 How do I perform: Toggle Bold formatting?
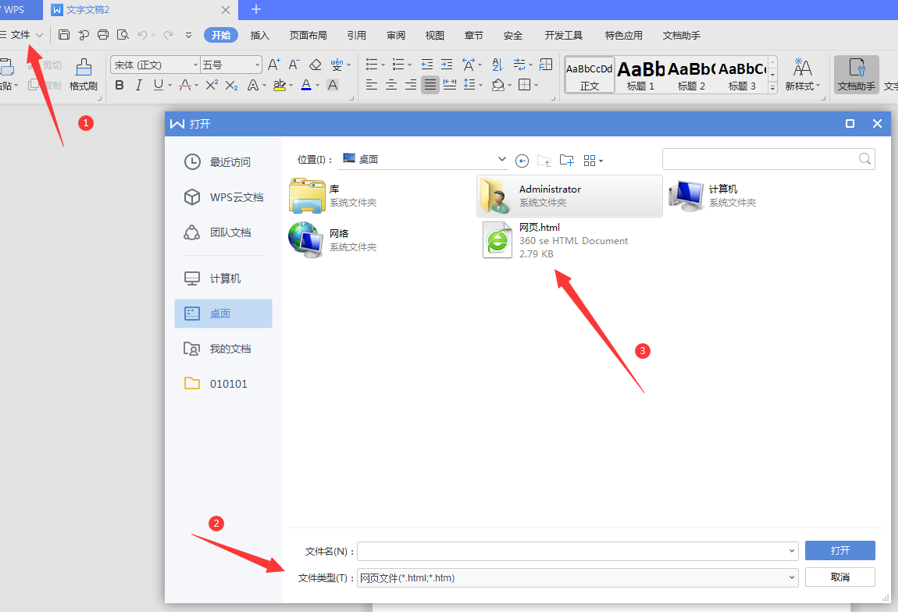click(x=119, y=85)
